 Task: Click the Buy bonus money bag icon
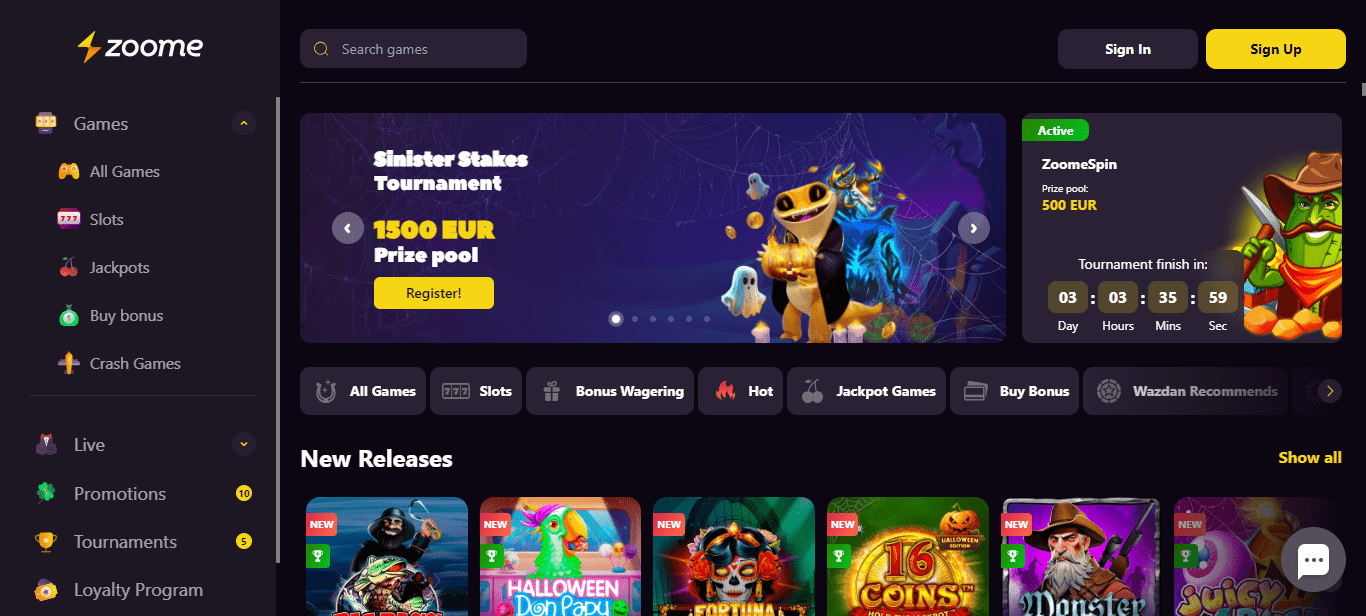(x=69, y=315)
